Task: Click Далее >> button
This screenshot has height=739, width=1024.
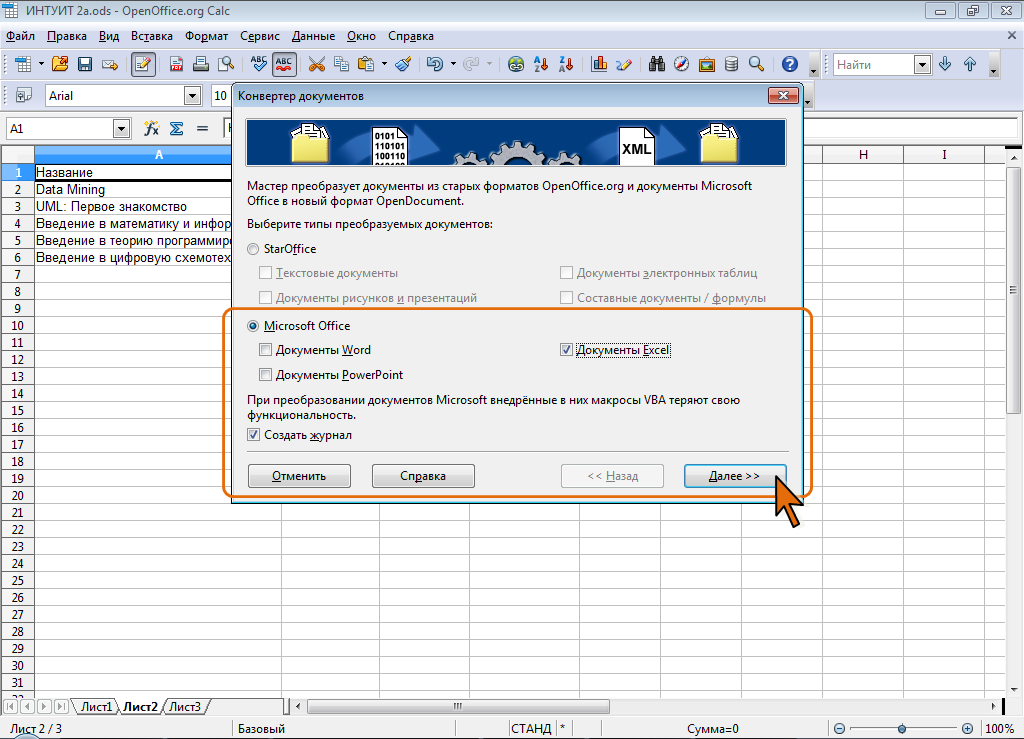Action: tap(735, 476)
